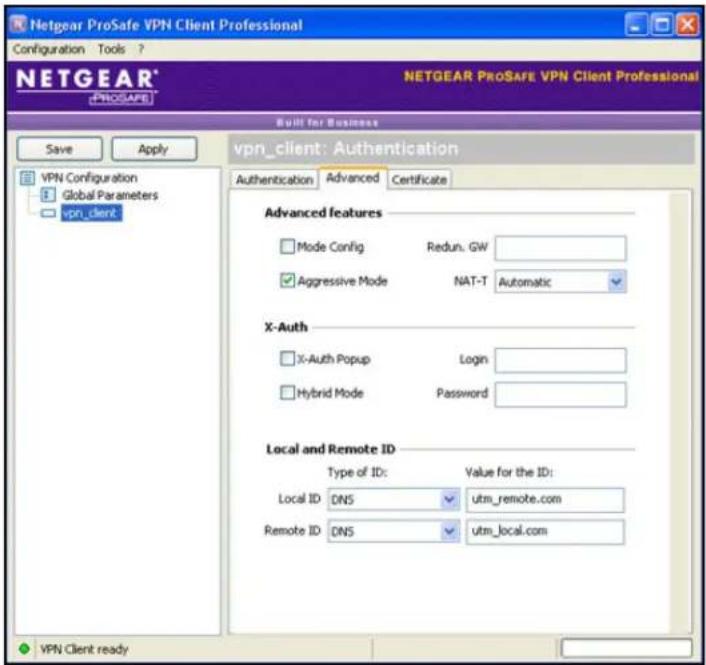Click the X-Auth section heading
Image resolution: width=706 pixels, height=665 pixels.
pos(286,327)
